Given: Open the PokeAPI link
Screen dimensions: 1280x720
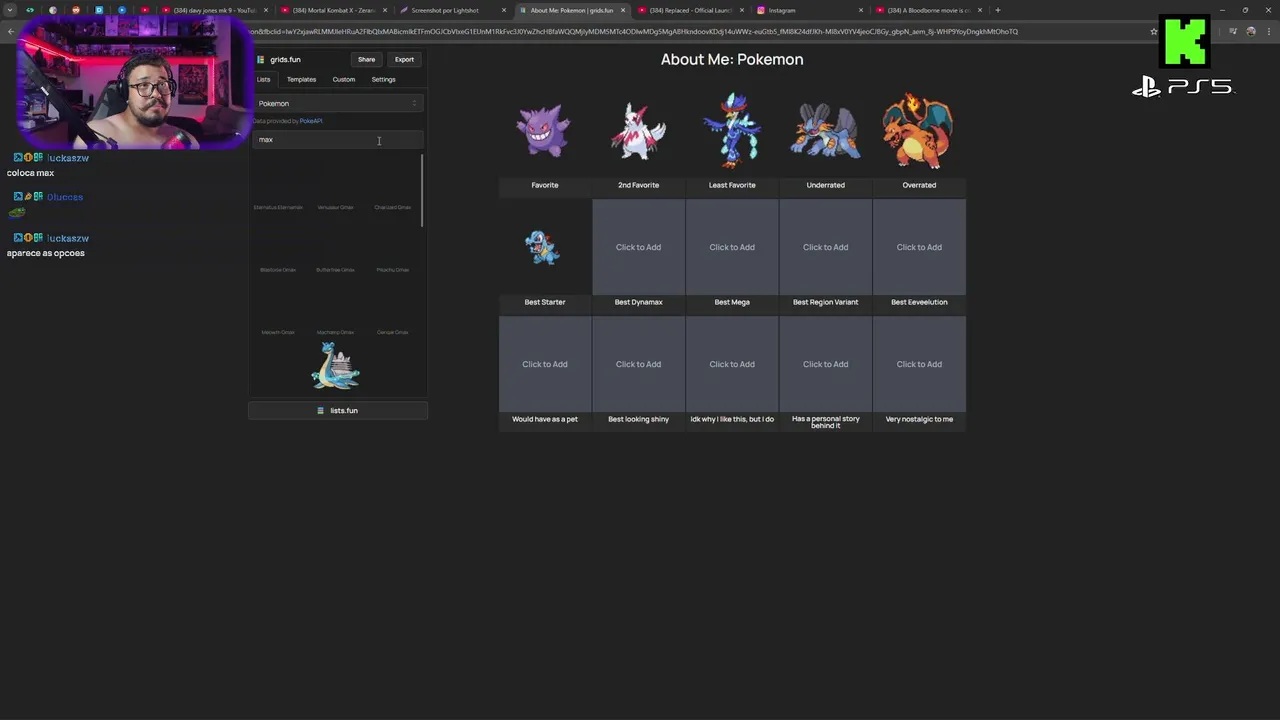Looking at the screenshot, I should (x=311, y=121).
